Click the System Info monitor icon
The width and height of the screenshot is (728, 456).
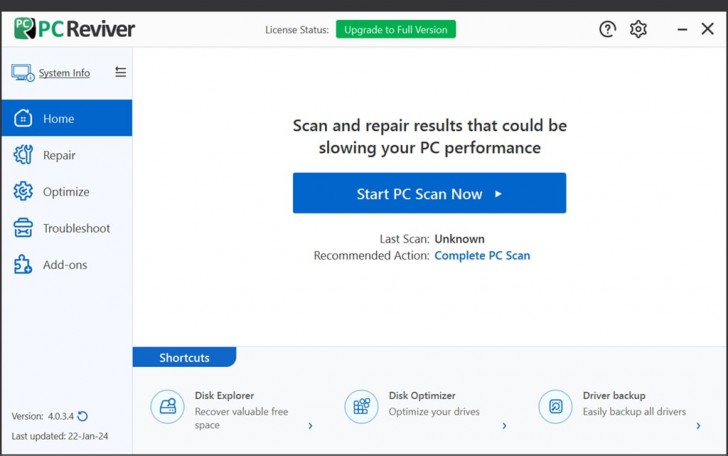click(22, 73)
